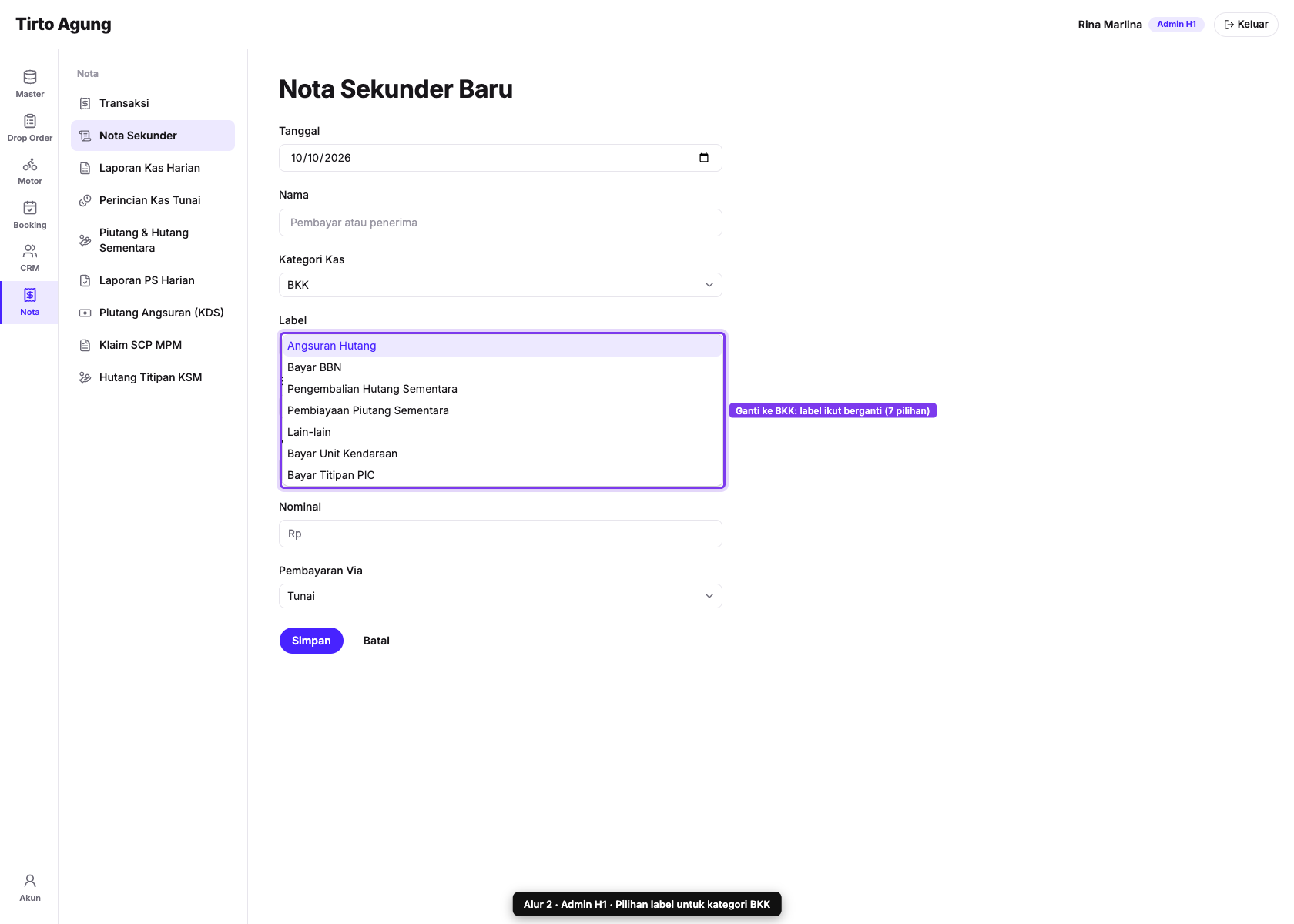This screenshot has width=1294, height=924.
Task: Click the Tirto Agung brand title
Action: pyautogui.click(x=63, y=24)
